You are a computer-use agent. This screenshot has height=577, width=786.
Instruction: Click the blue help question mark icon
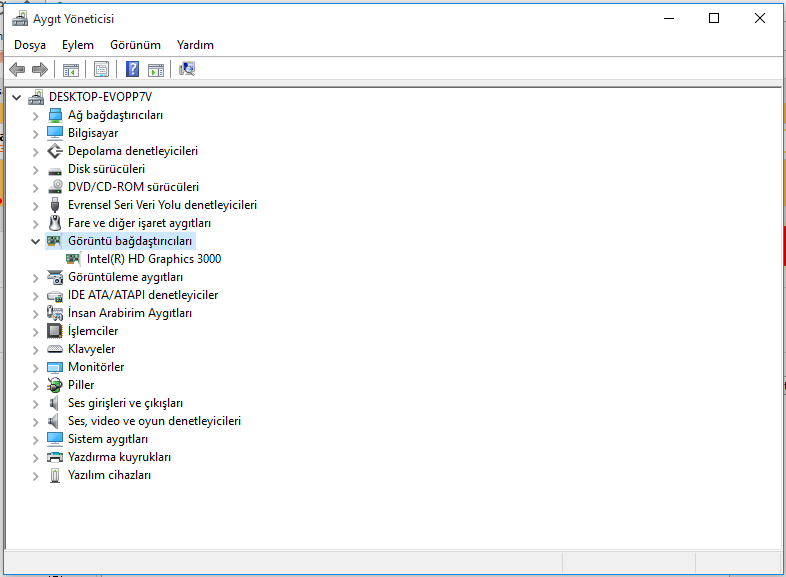coord(132,69)
